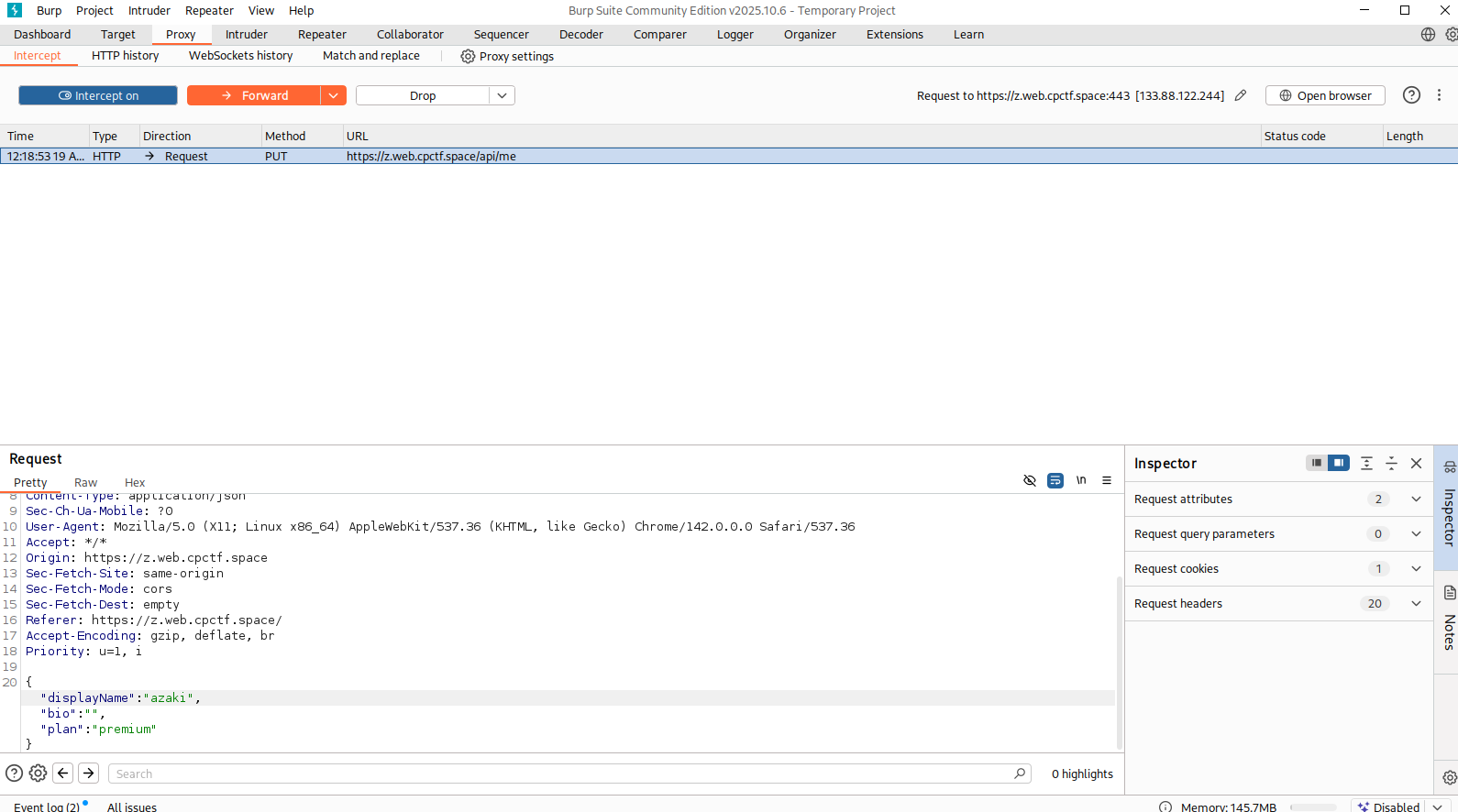Collapse all Inspector sections
Screen dimensions: 1458x812
(1391, 463)
